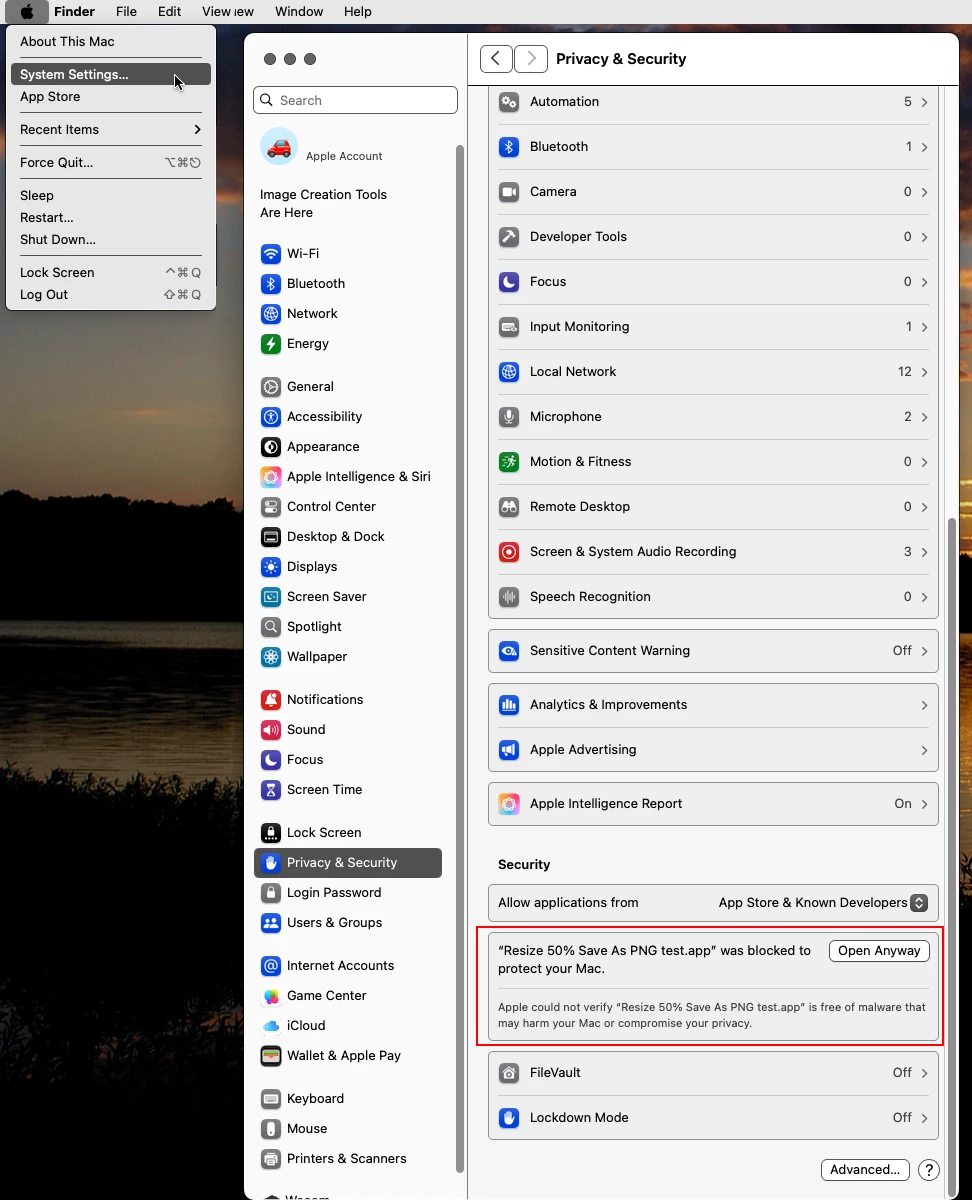This screenshot has height=1200, width=972.
Task: Click the Control Center icon
Action: pos(271,506)
